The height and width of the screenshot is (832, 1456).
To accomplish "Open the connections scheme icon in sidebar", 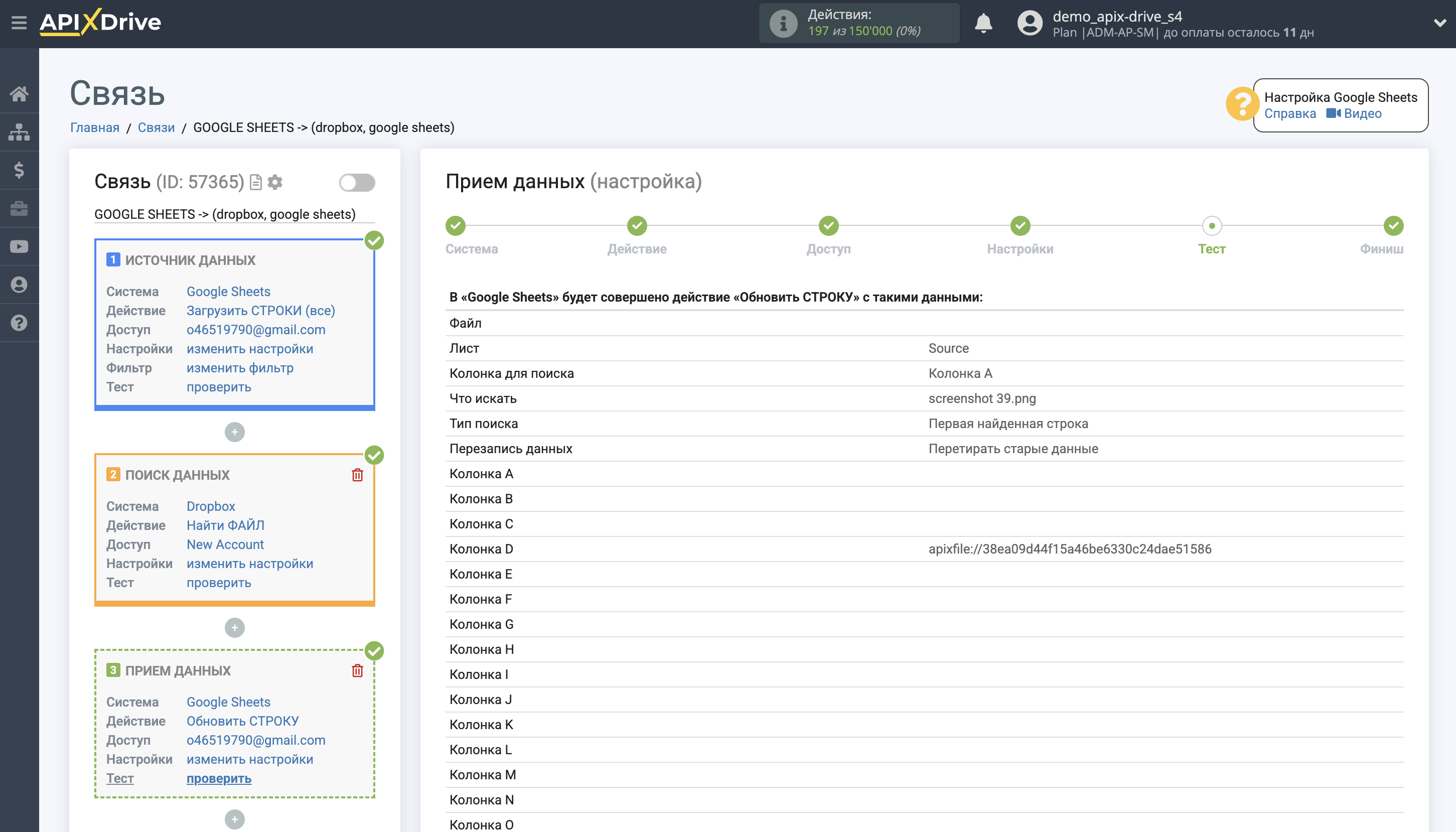I will click(19, 131).
